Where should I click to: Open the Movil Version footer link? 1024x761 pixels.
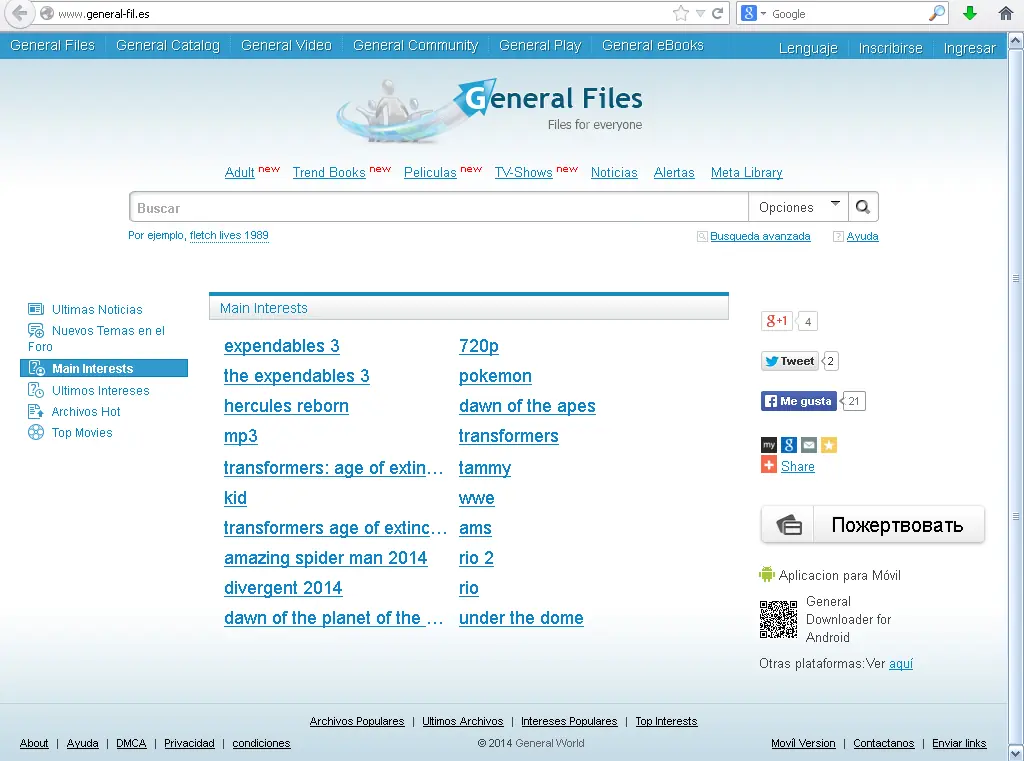point(803,743)
